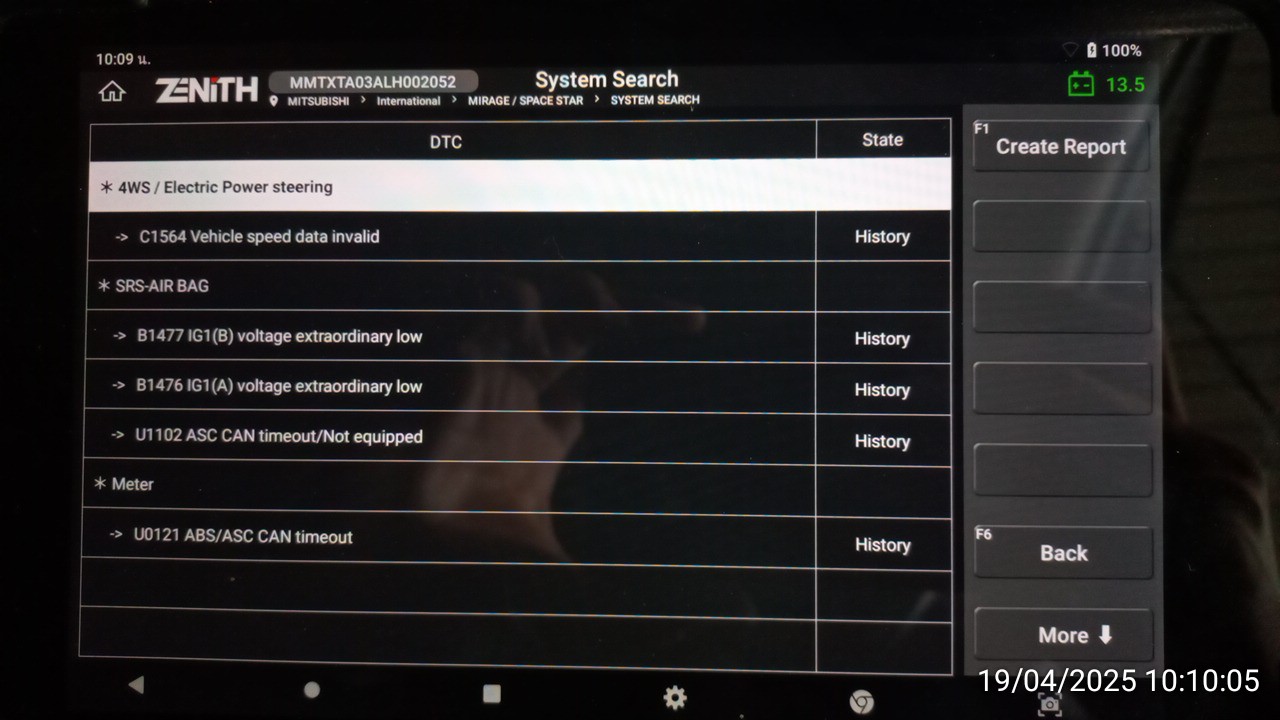This screenshot has height=720, width=1280.
Task: Click History state for B1476
Action: coord(882,390)
